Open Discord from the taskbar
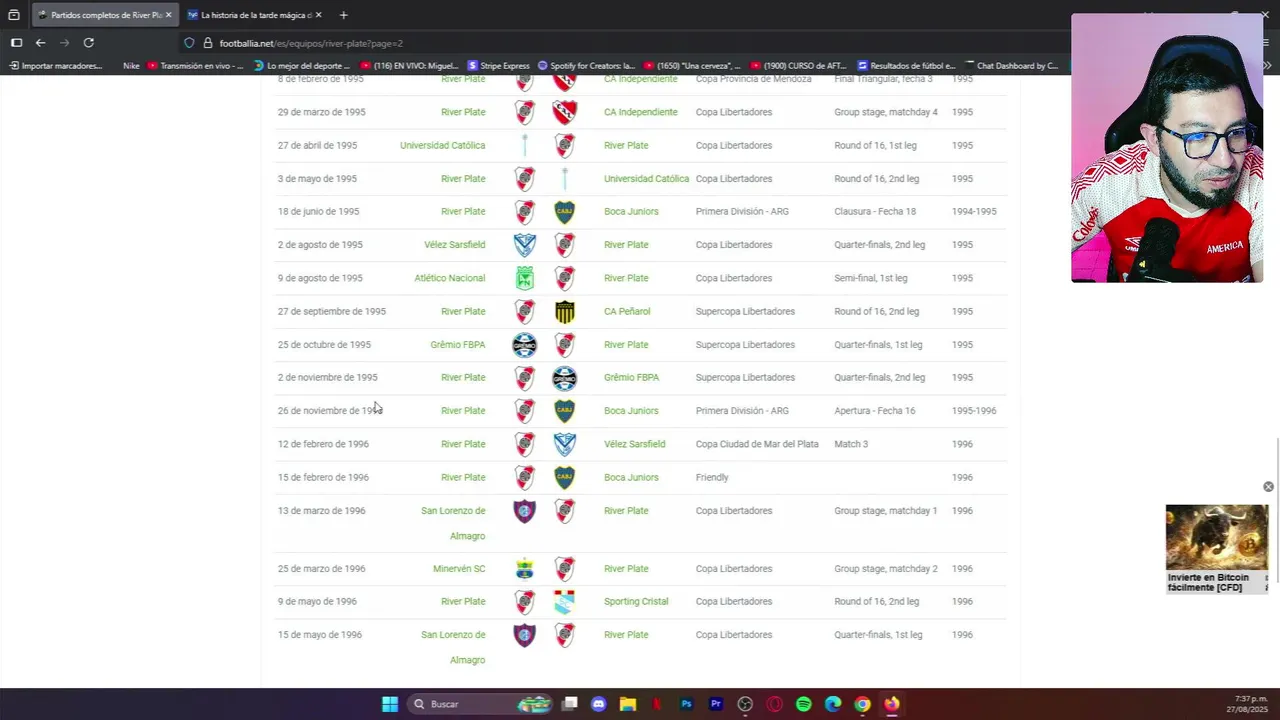 599,704
